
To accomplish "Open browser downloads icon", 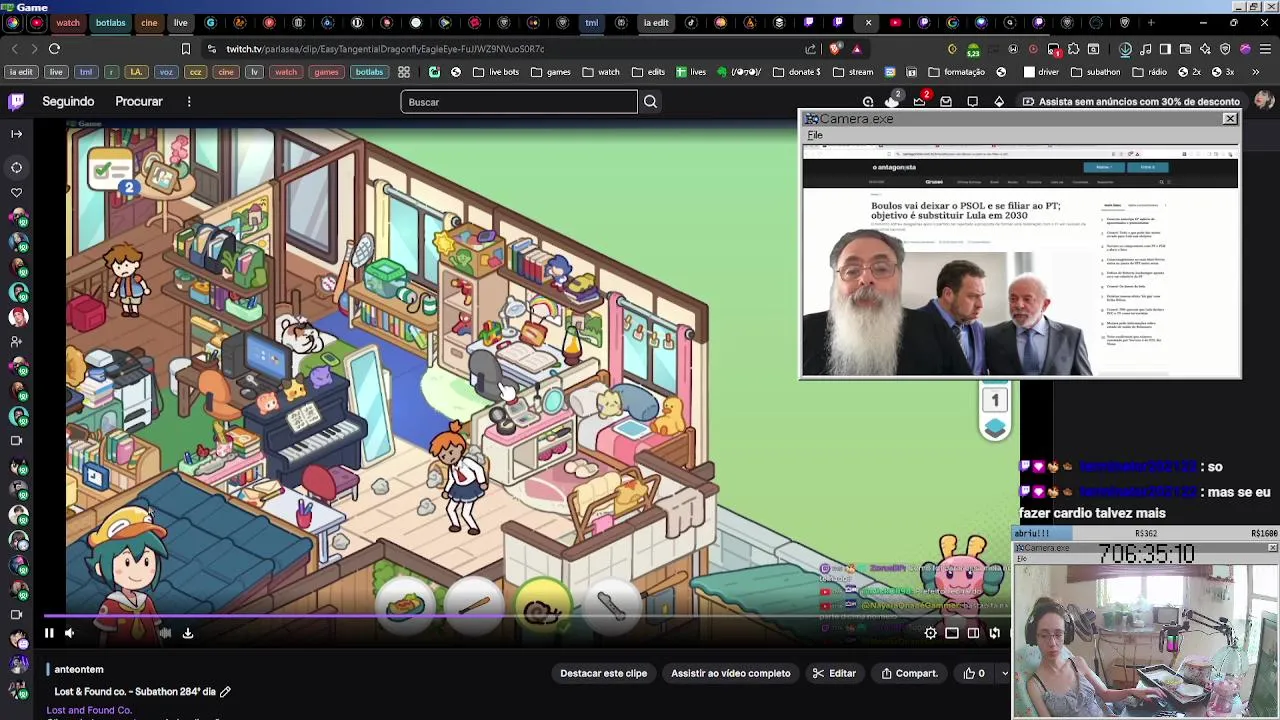I will click(x=1125, y=48).
